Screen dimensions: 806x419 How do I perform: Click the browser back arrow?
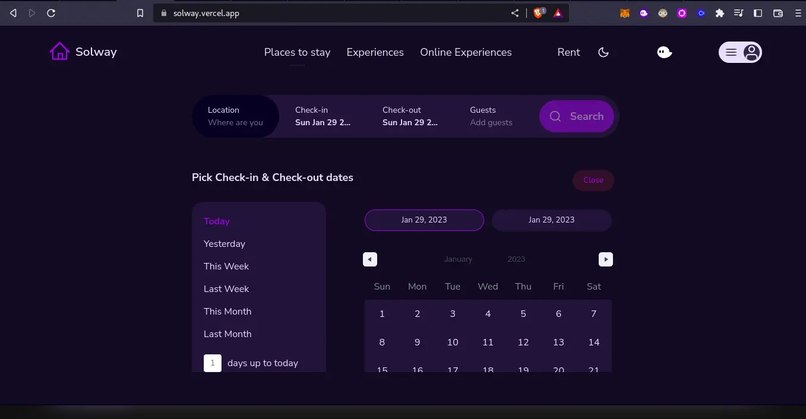pos(13,13)
